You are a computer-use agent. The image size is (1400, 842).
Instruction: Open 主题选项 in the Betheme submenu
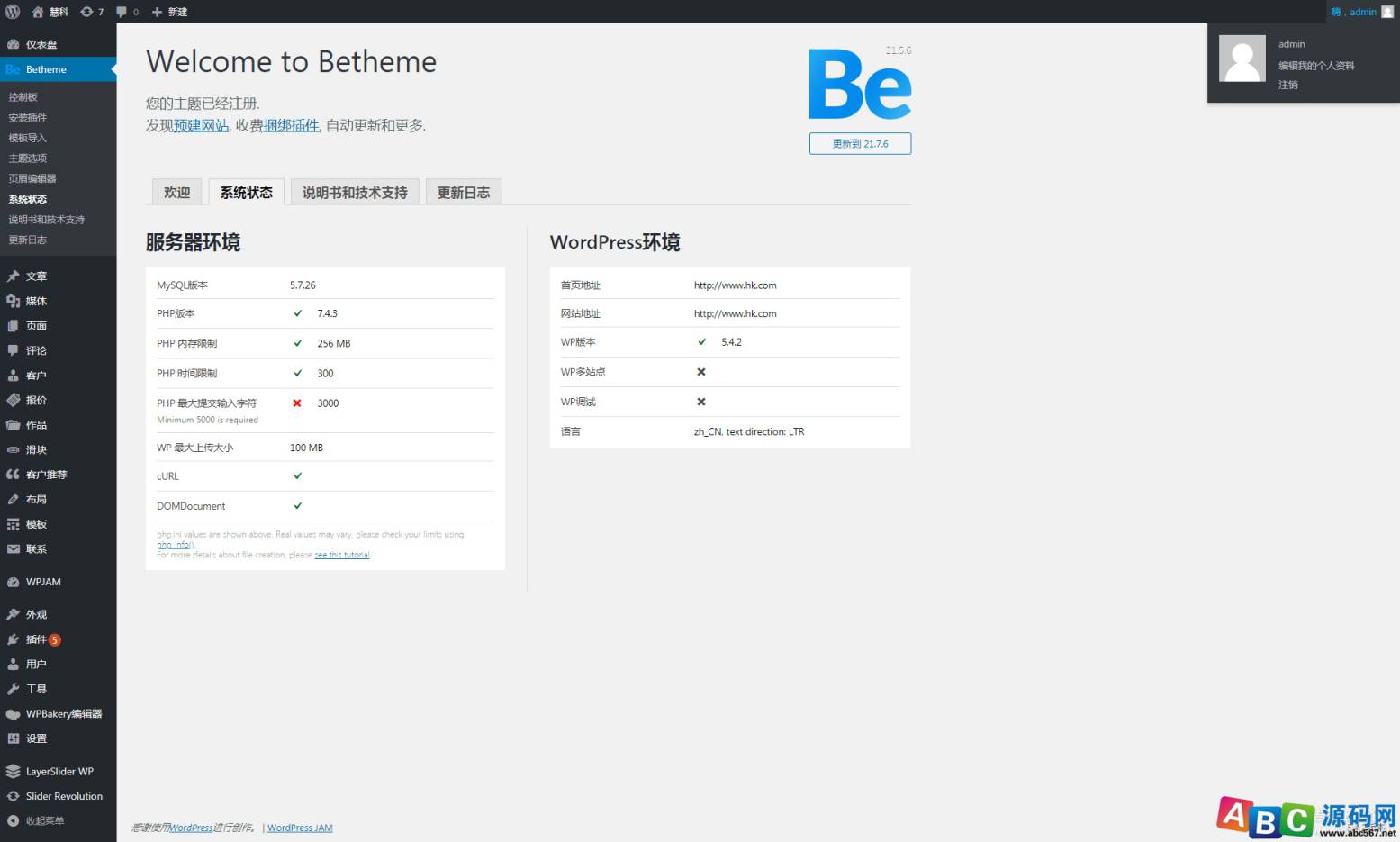point(28,158)
